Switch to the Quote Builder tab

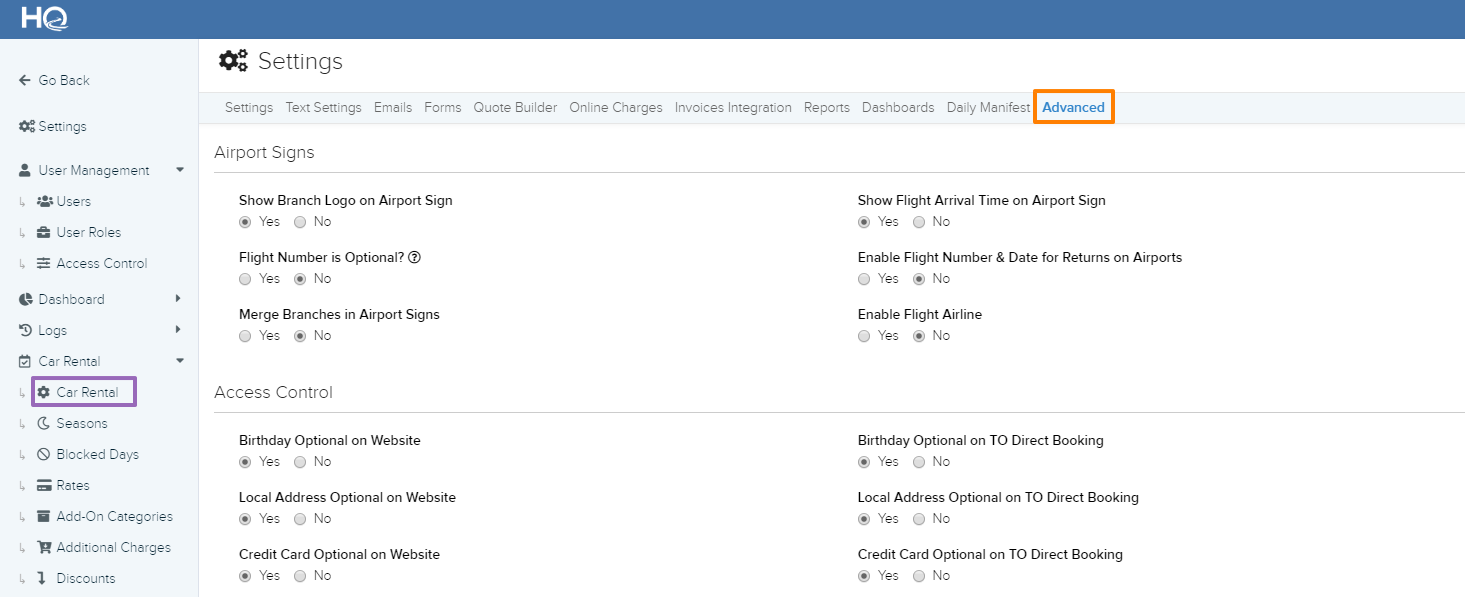pyautogui.click(x=515, y=107)
